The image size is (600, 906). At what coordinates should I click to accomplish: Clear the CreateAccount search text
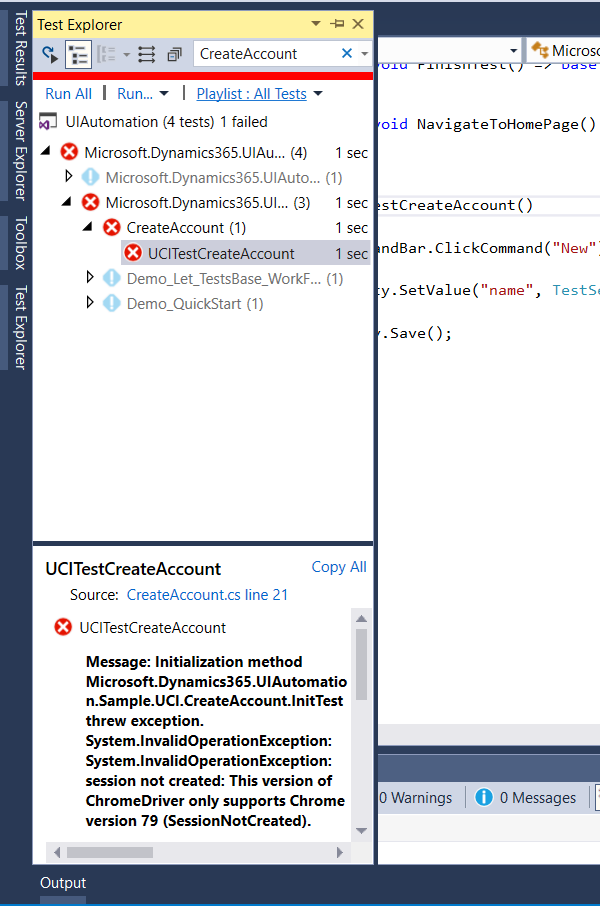coord(347,53)
